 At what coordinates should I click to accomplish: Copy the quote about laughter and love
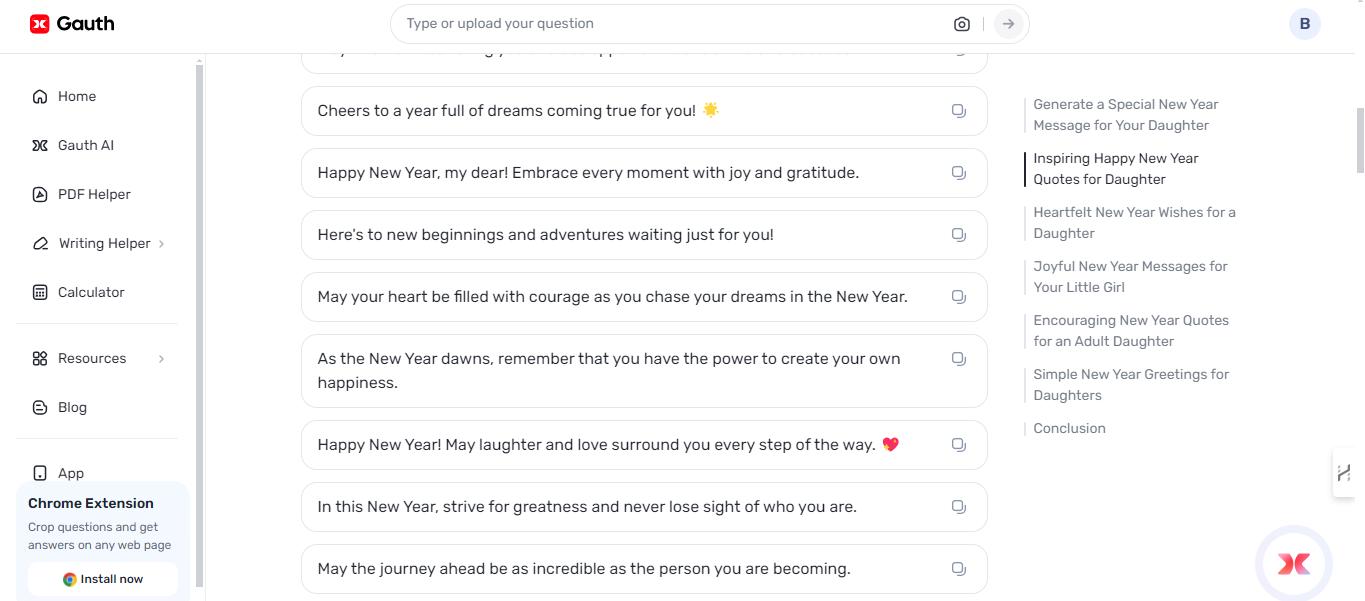958,444
